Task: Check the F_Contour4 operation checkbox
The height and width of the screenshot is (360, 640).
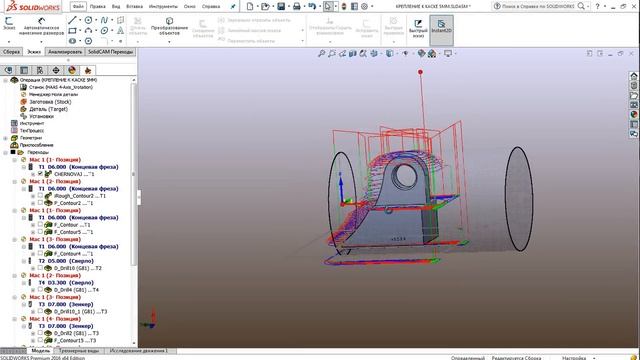Action: 40,253
